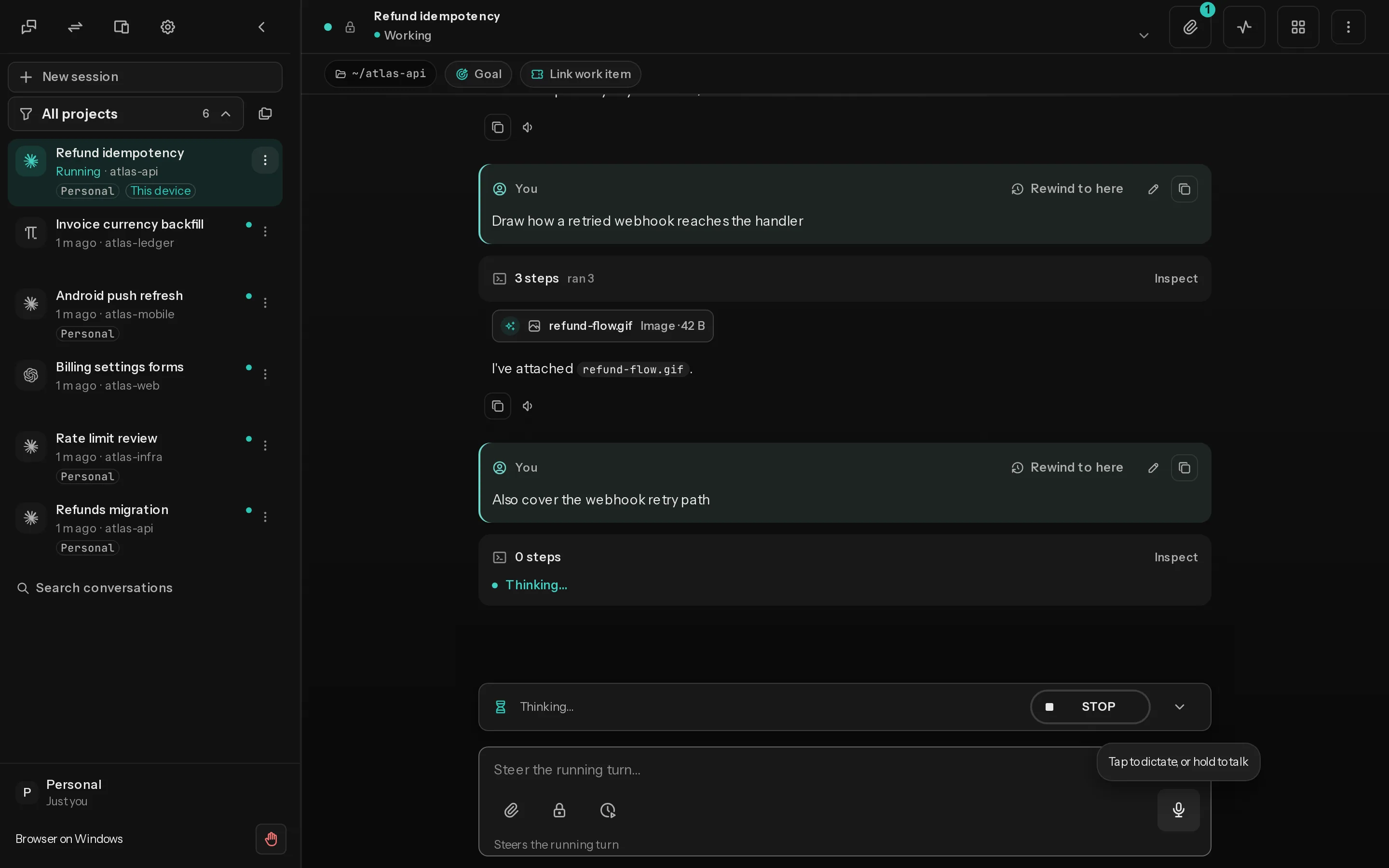The height and width of the screenshot is (868, 1389).
Task: Open settings gear in sidebar header
Action: pos(168,27)
